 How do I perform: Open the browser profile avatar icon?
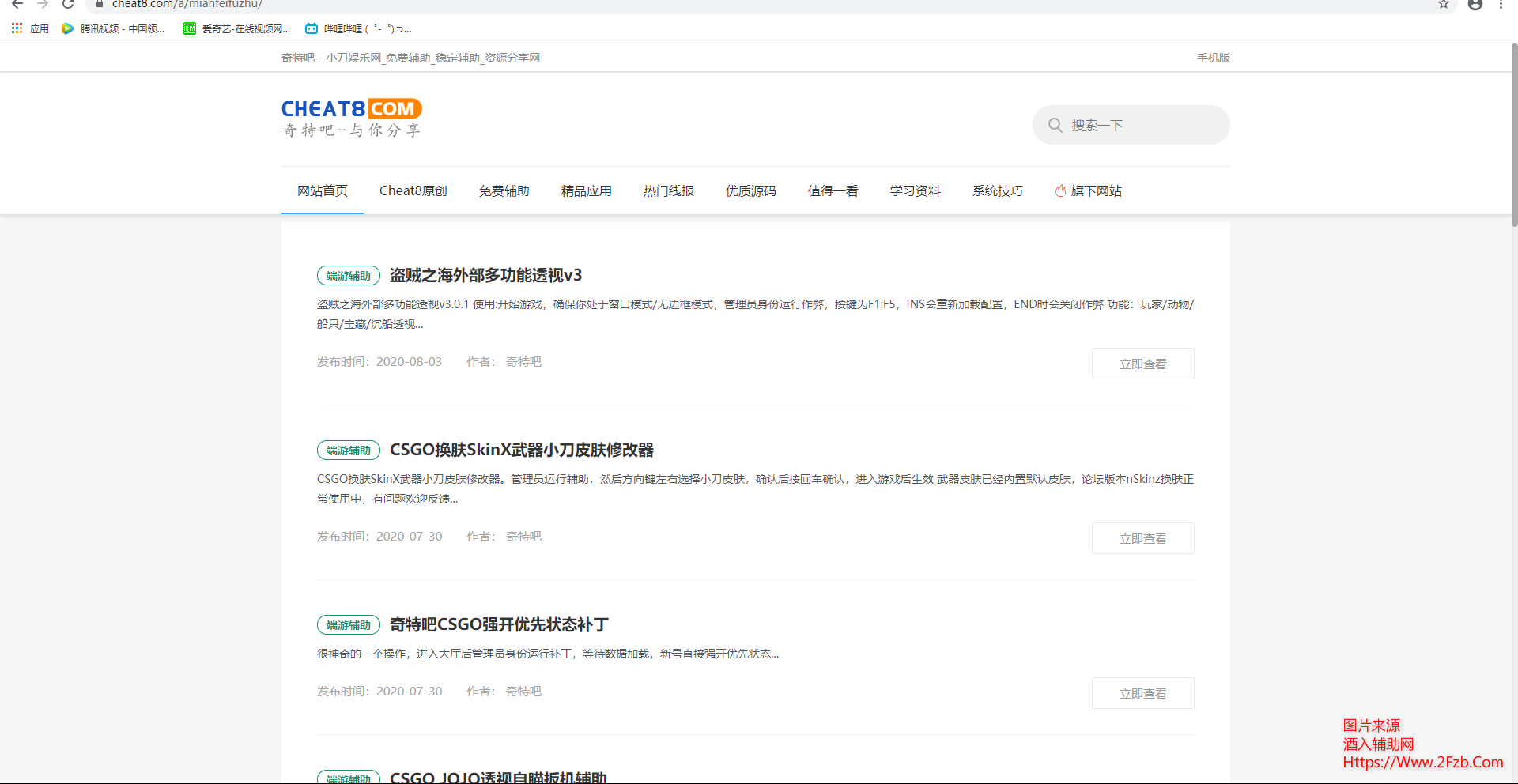click(x=1475, y=4)
